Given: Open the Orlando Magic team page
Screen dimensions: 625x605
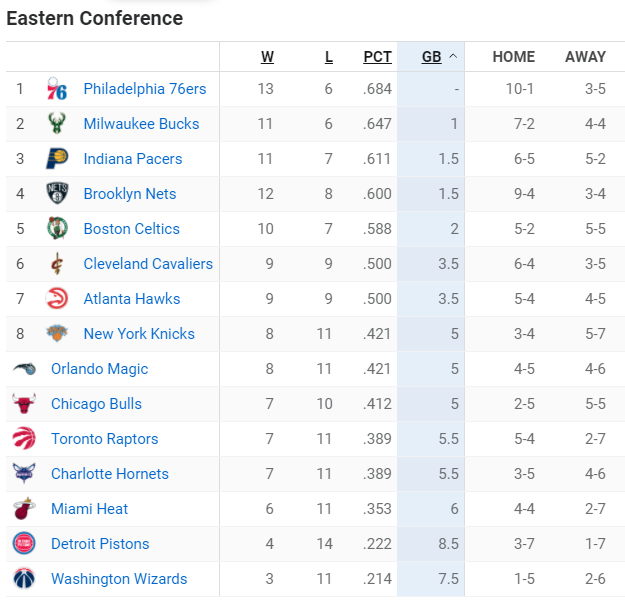Looking at the screenshot, I should tap(99, 369).
